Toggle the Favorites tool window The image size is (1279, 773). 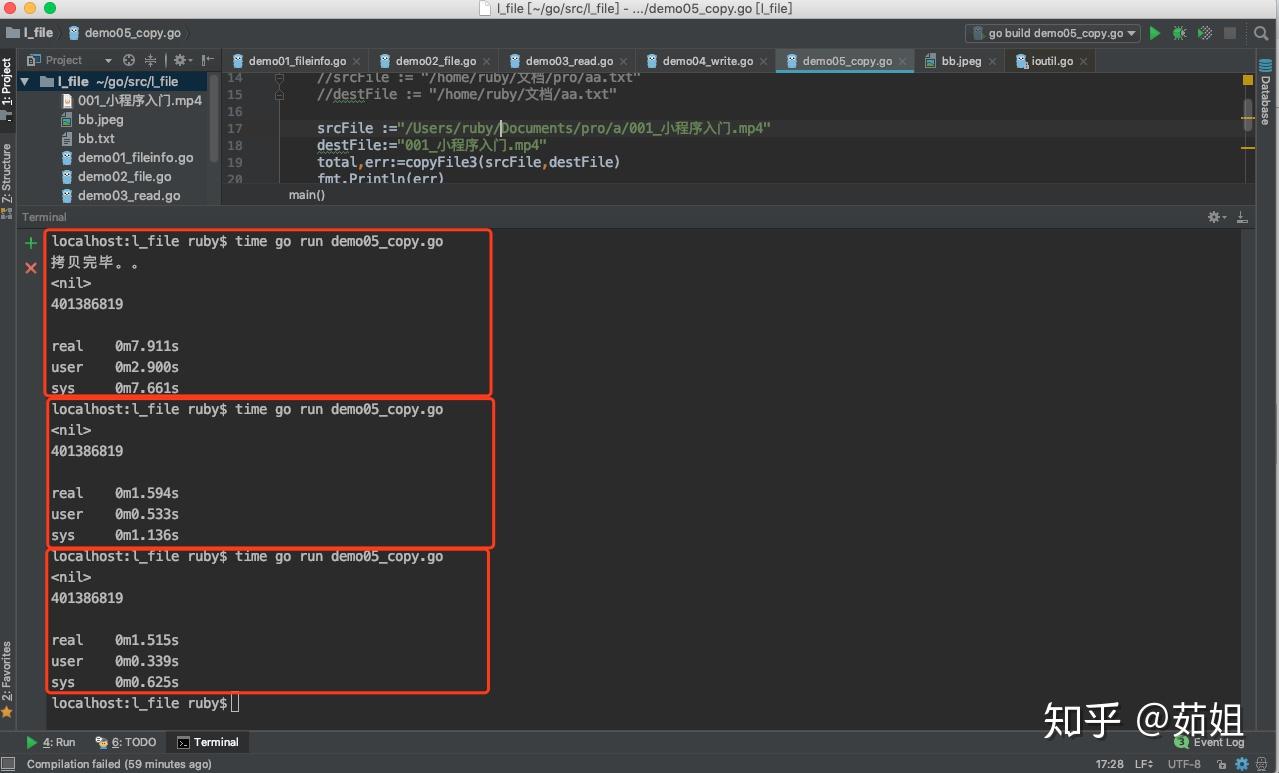tap(7, 672)
